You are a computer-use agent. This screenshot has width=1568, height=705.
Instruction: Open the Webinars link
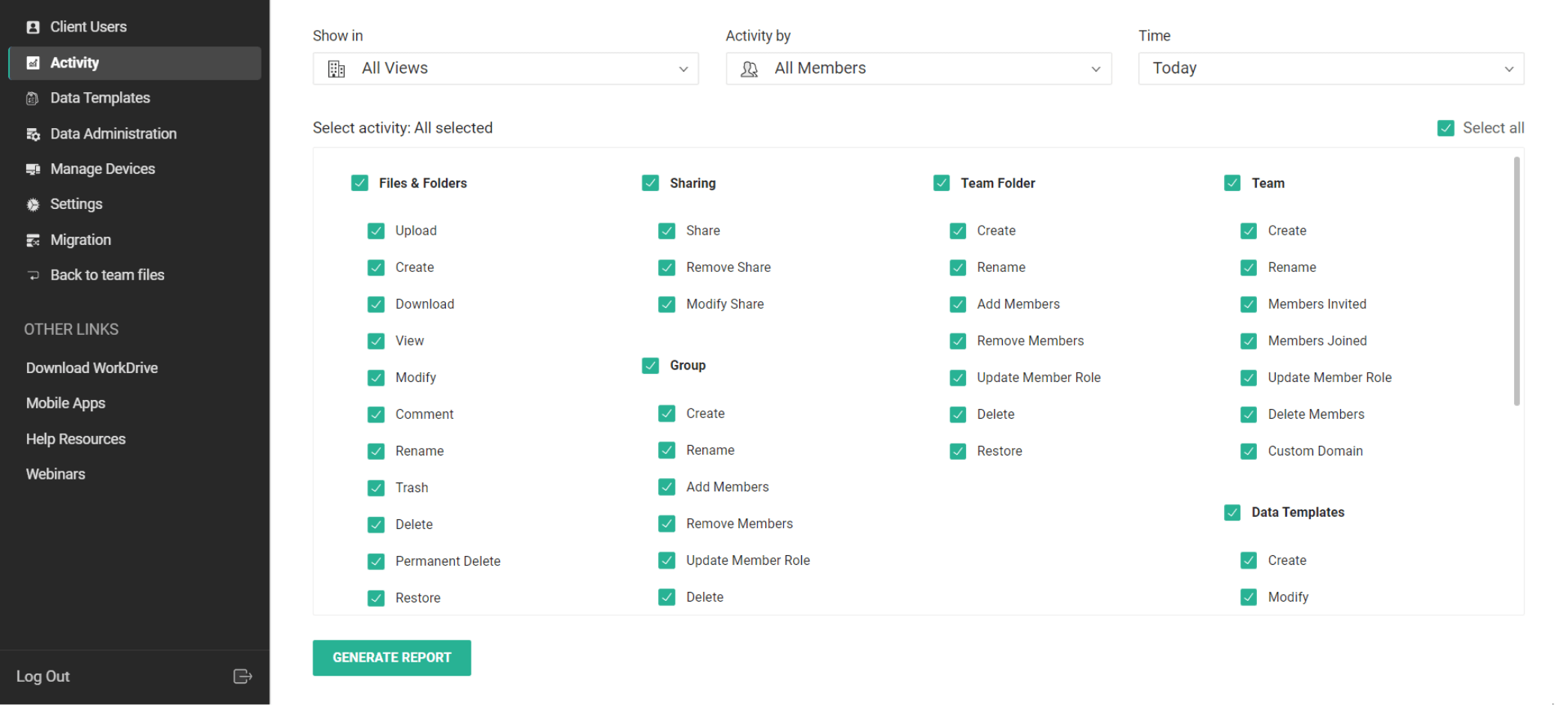pyautogui.click(x=55, y=474)
